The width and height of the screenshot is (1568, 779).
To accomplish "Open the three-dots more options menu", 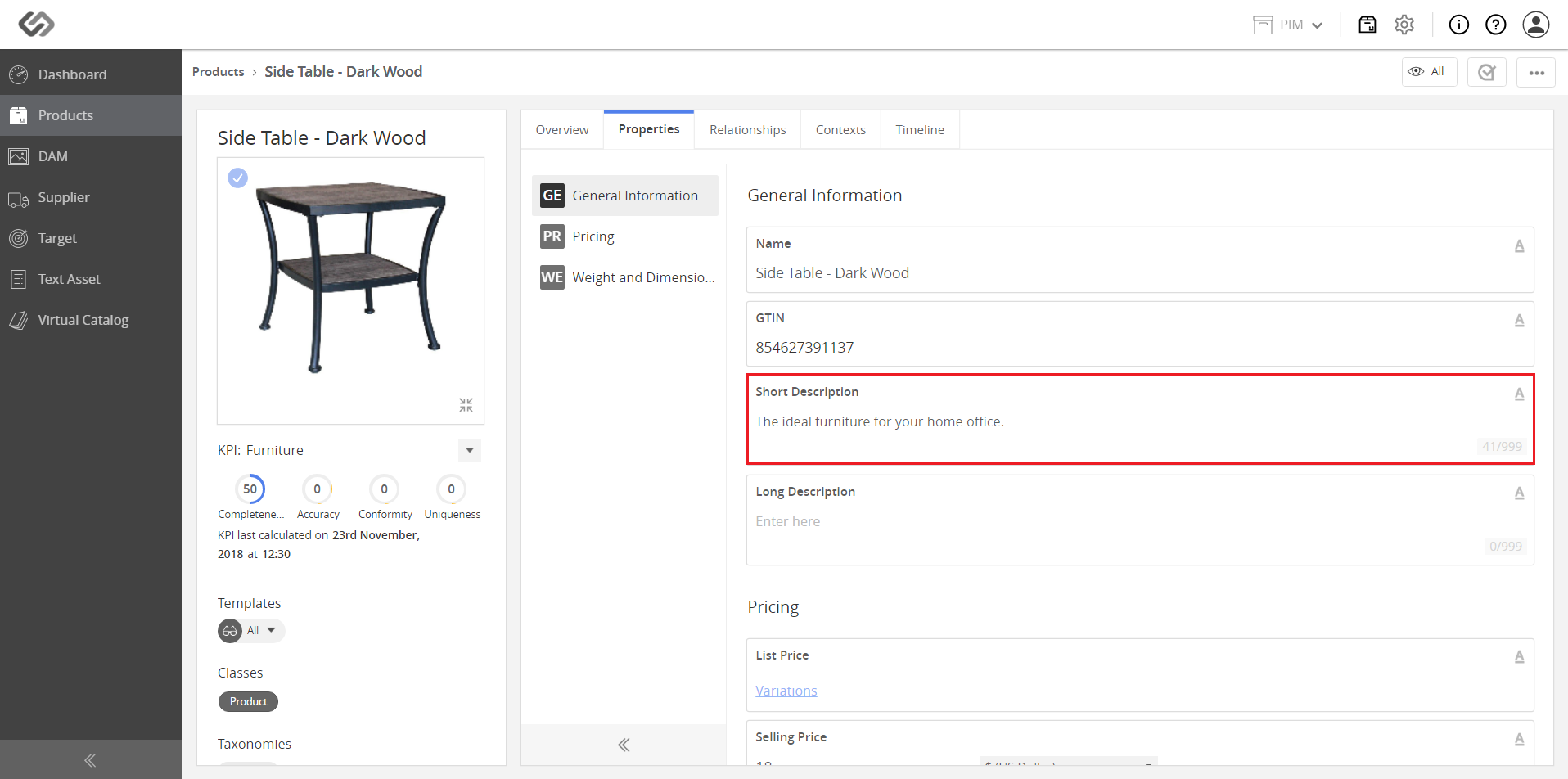I will (x=1536, y=72).
